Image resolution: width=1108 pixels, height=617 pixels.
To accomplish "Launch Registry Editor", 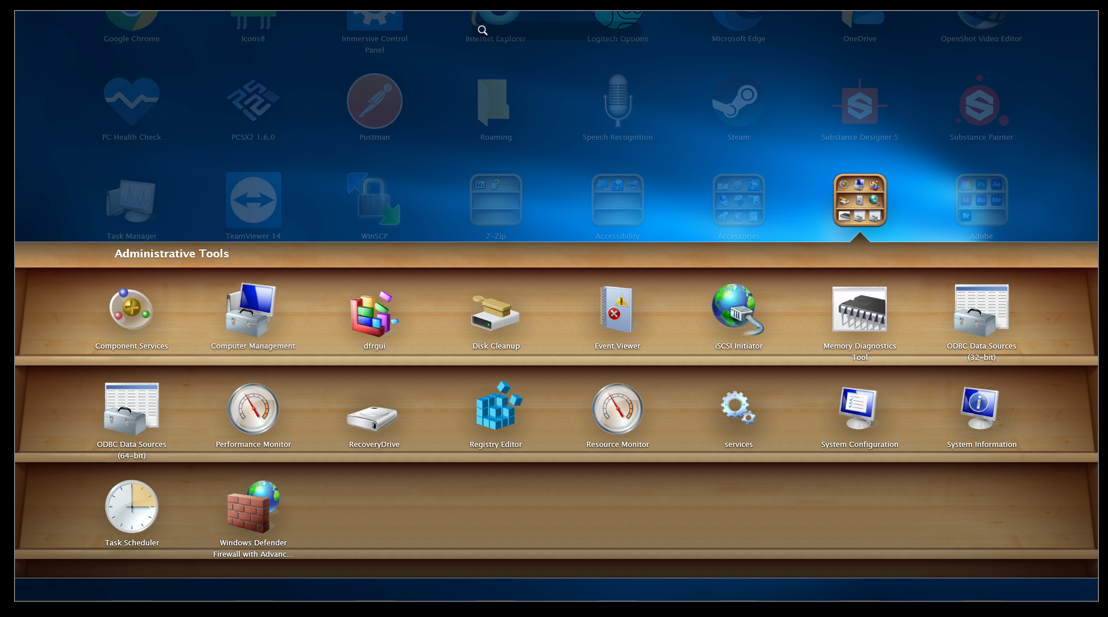I will pos(497,406).
